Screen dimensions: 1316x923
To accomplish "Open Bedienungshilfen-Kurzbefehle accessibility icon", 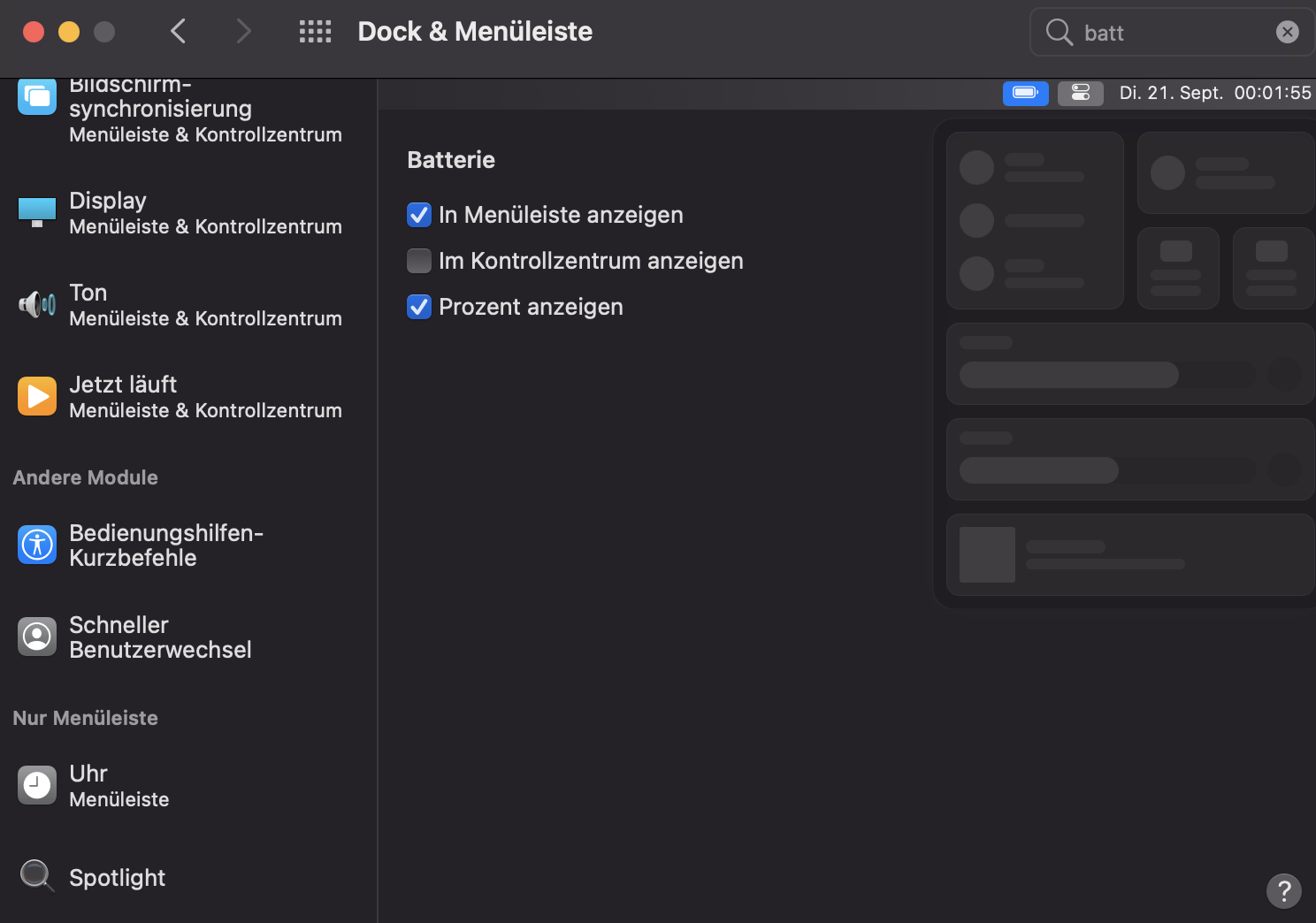I will (x=37, y=545).
